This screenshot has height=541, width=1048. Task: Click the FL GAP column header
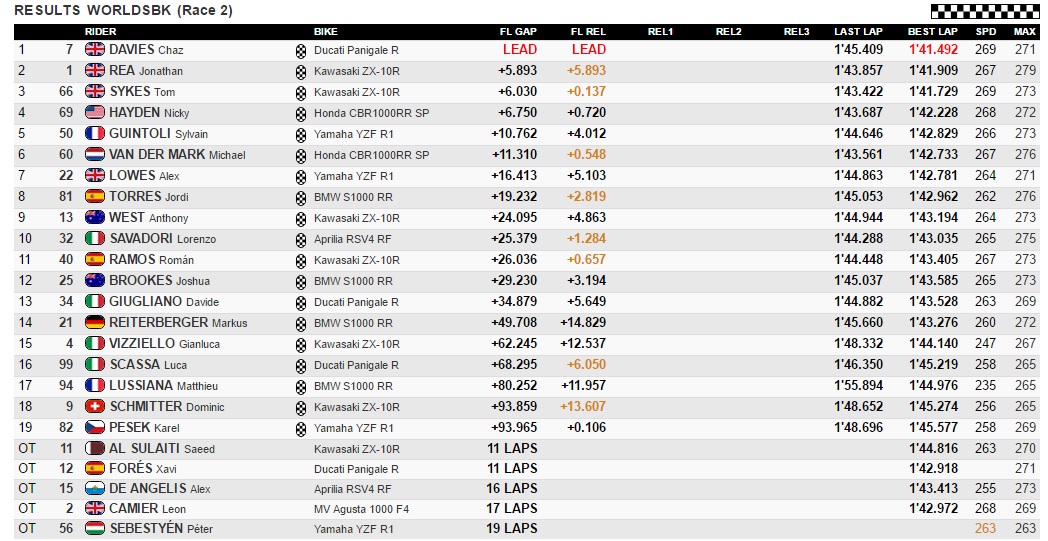pos(518,32)
